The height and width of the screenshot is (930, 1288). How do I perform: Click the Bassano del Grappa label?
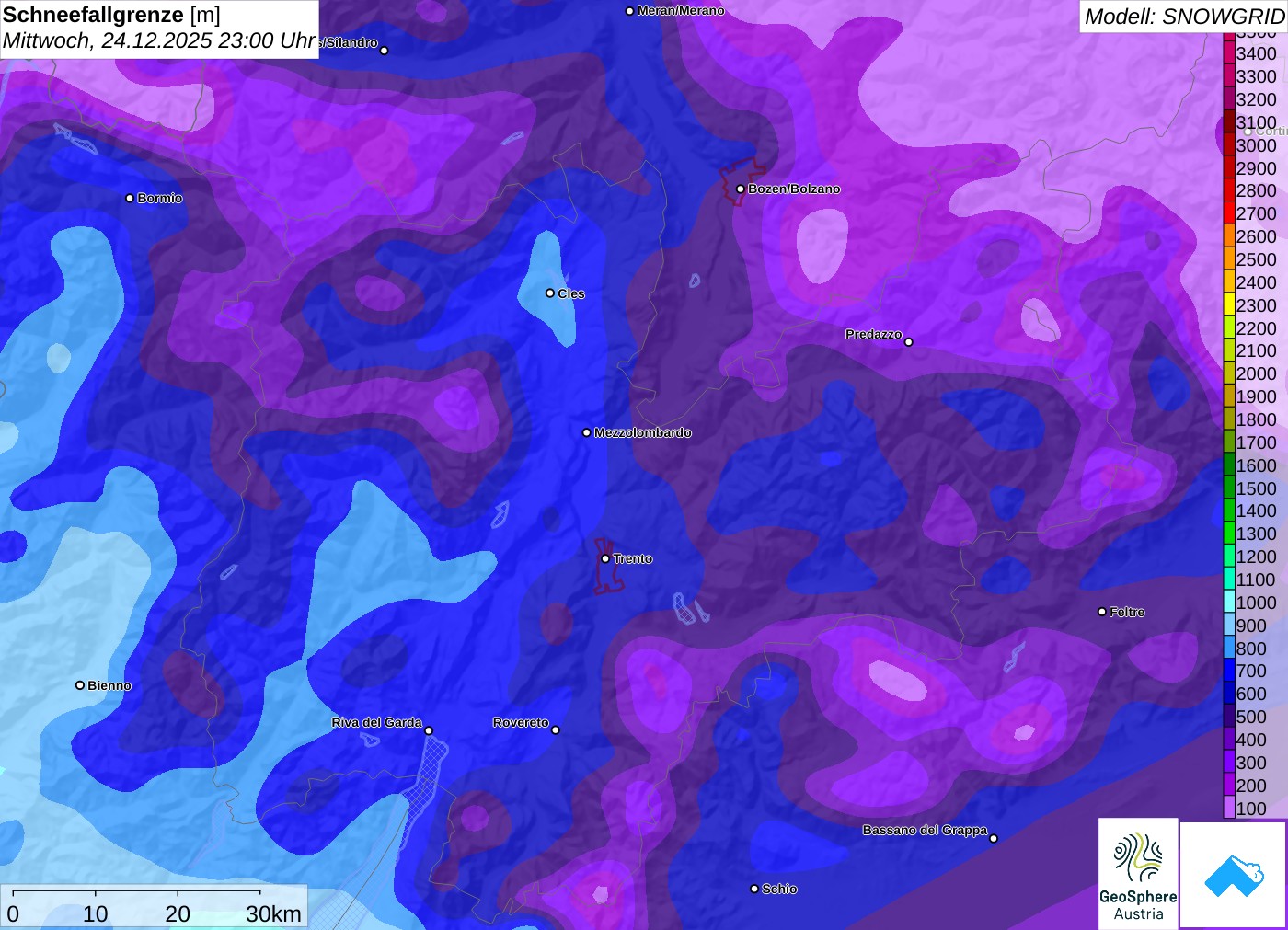click(925, 830)
